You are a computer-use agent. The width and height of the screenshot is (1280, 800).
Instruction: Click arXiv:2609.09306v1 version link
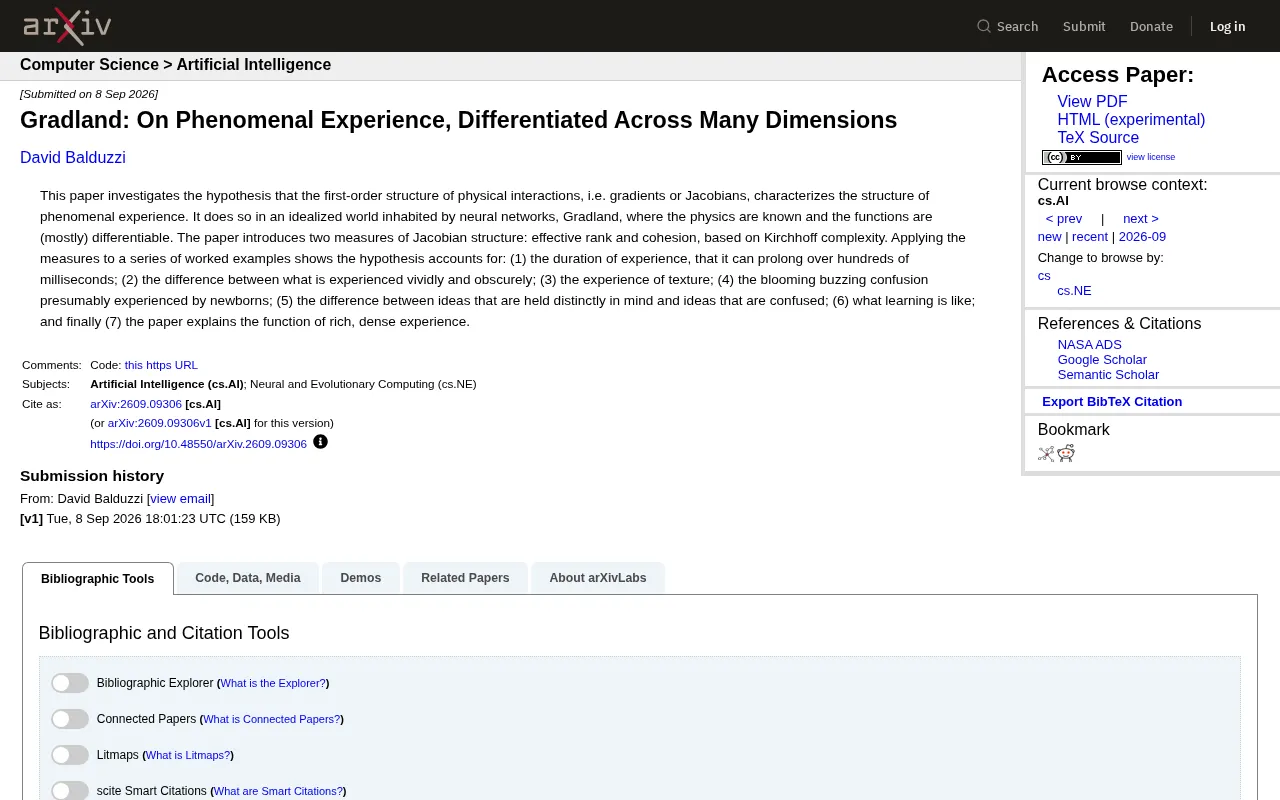click(160, 423)
